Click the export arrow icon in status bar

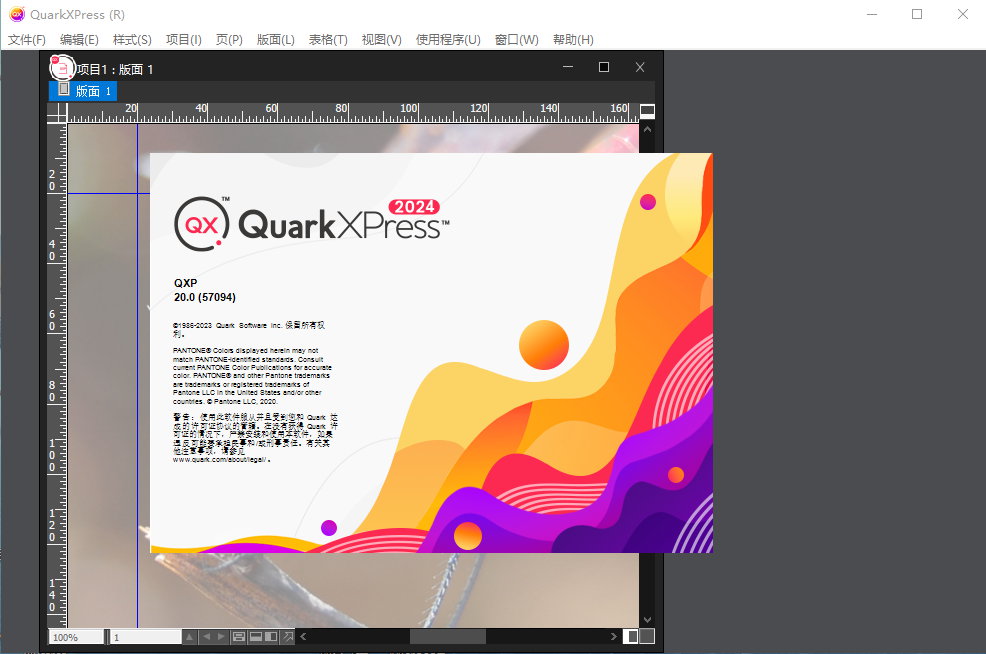click(288, 637)
